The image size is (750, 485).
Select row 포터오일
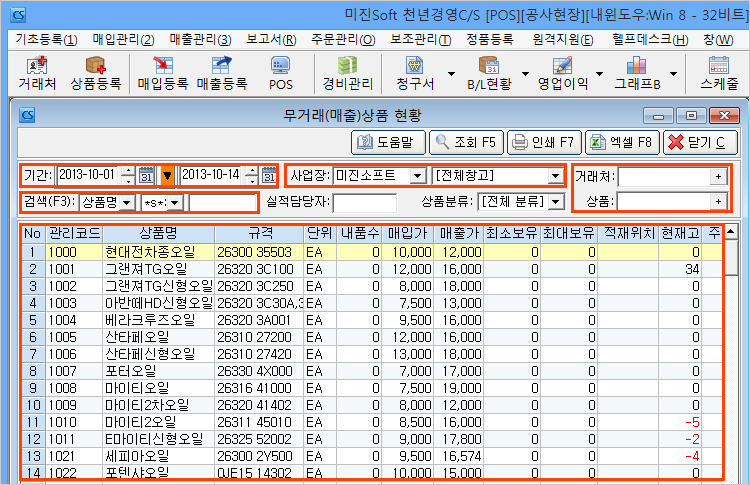(x=372, y=371)
